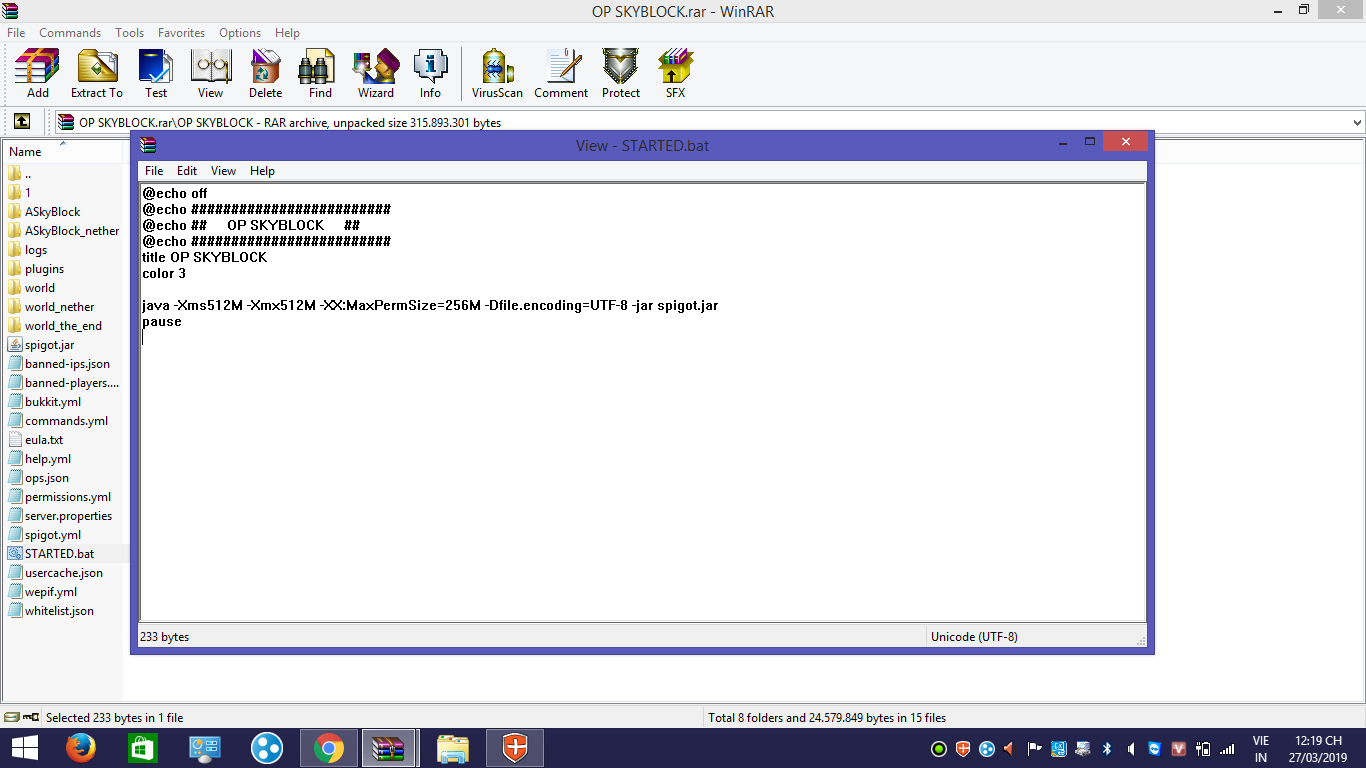Select the world_the_end folder
This screenshot has height=768, width=1366.
[x=55, y=326]
